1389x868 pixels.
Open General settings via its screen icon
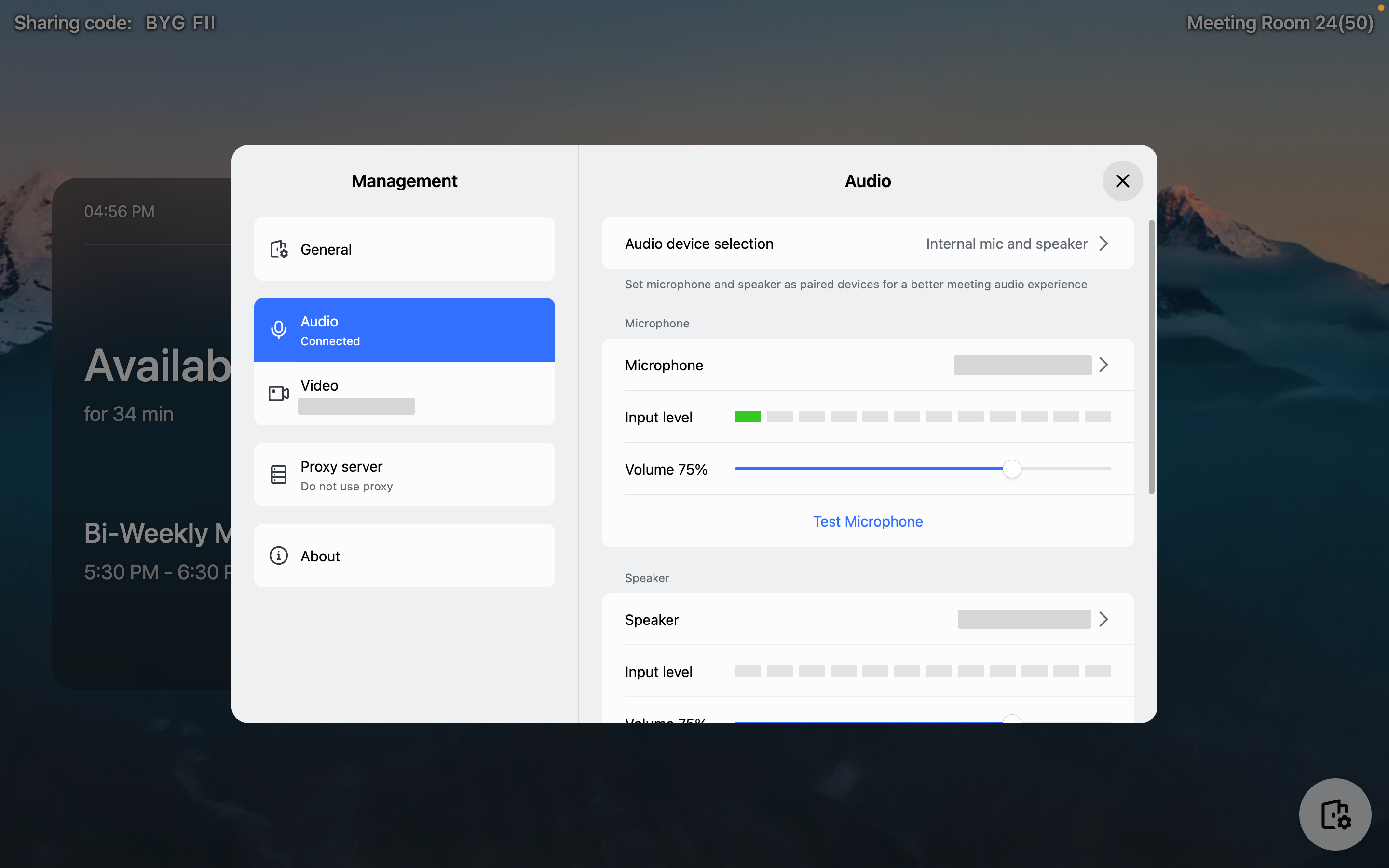click(x=278, y=248)
